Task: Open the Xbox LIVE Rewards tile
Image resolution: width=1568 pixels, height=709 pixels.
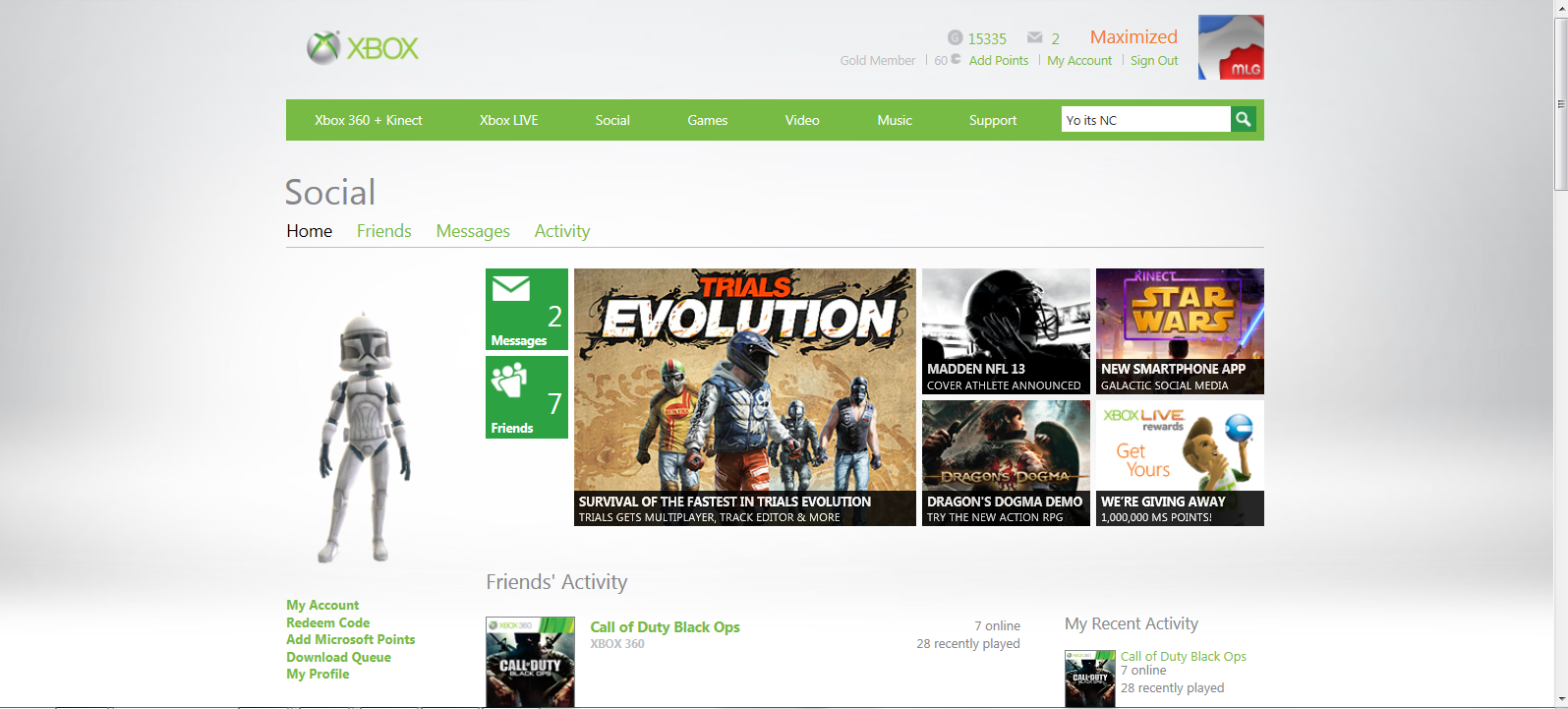Action: point(1180,463)
